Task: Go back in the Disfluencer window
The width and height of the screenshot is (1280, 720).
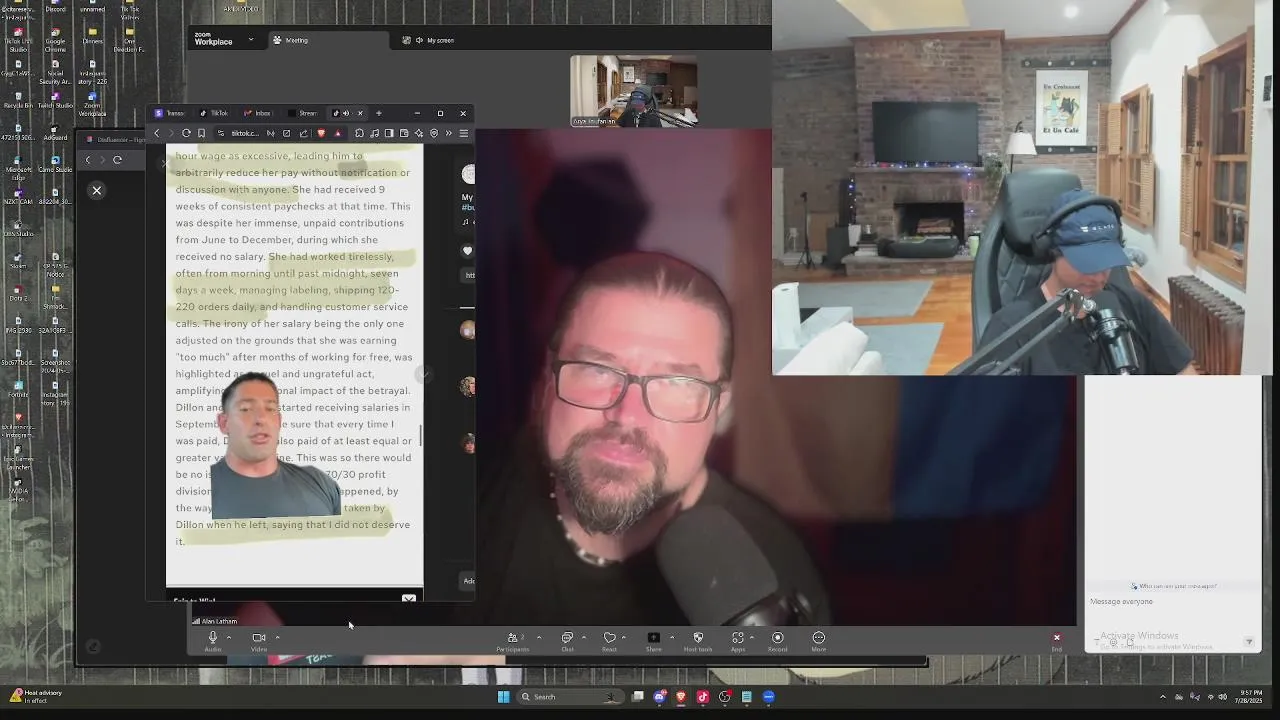Action: coord(88,160)
